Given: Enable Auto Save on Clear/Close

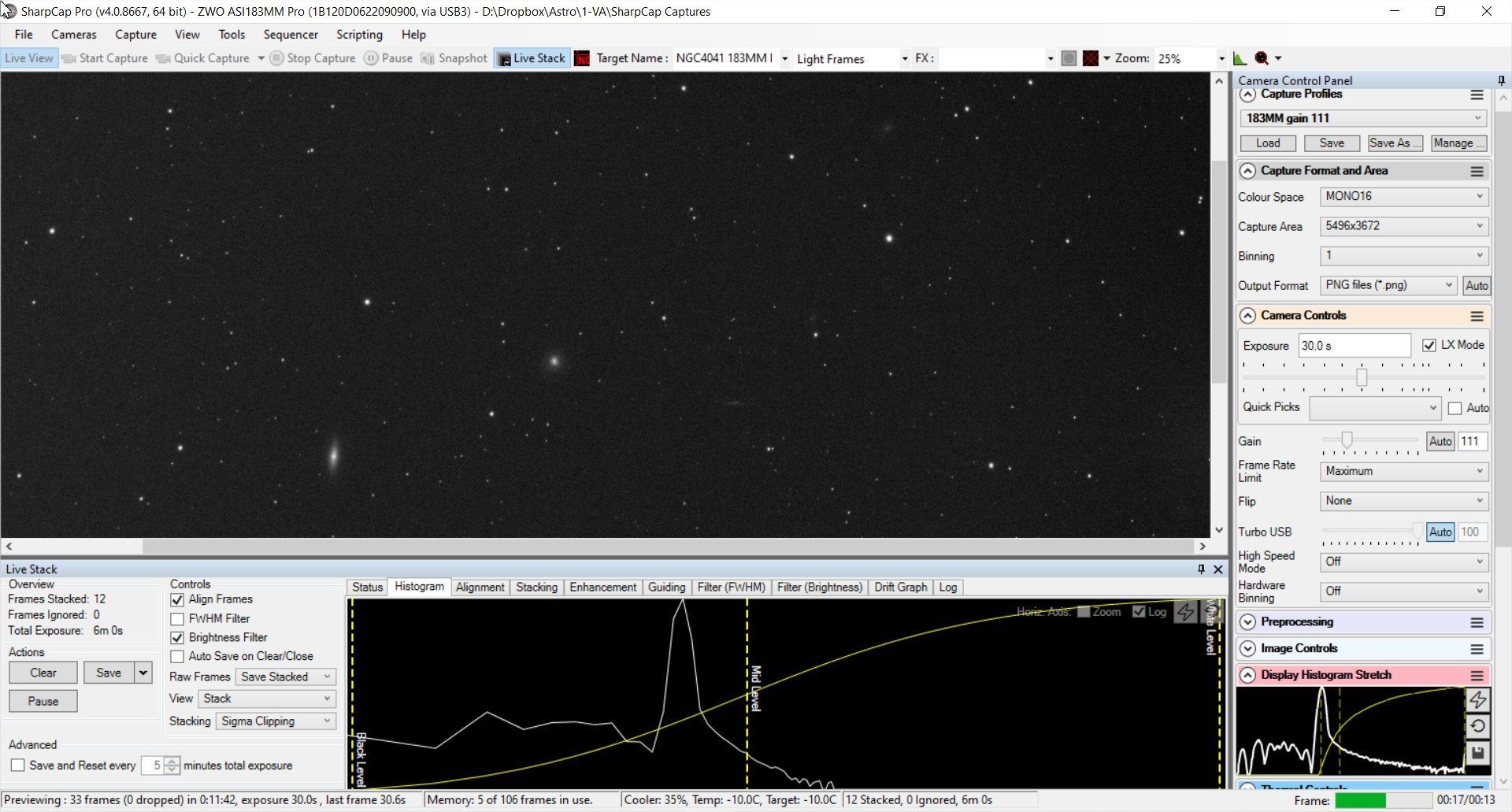Looking at the screenshot, I should [x=177, y=657].
